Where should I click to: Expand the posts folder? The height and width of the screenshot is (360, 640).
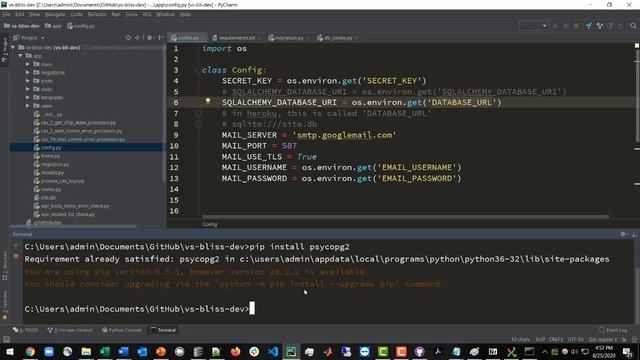28,81
